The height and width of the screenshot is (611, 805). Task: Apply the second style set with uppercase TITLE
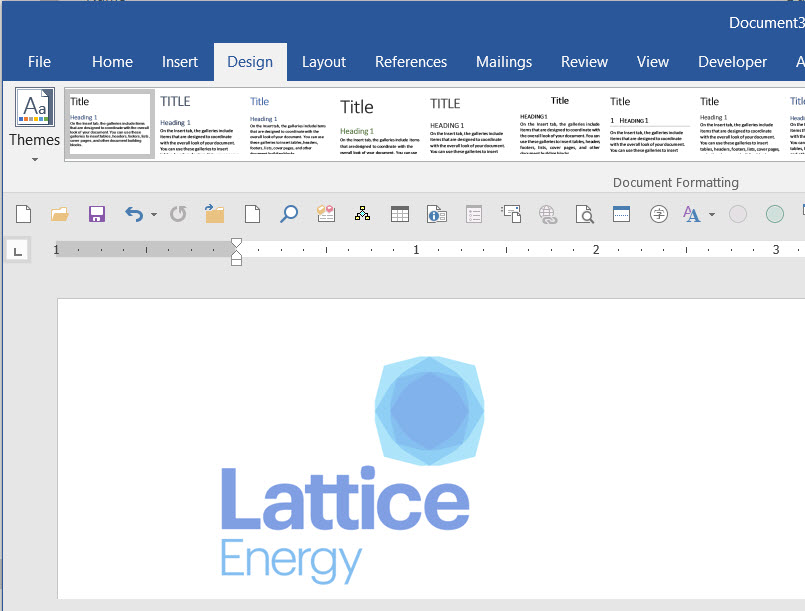(199, 124)
